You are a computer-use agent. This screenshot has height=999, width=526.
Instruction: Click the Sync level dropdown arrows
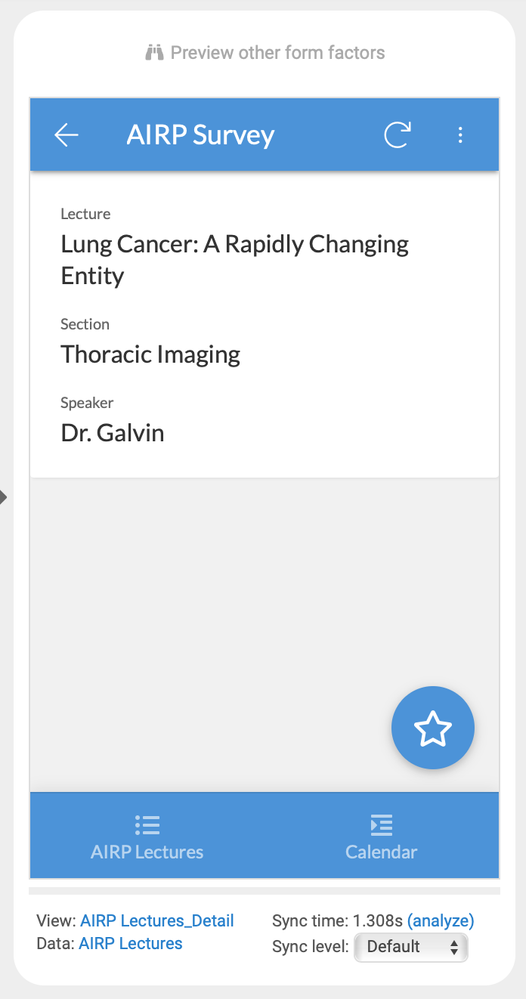pos(454,947)
